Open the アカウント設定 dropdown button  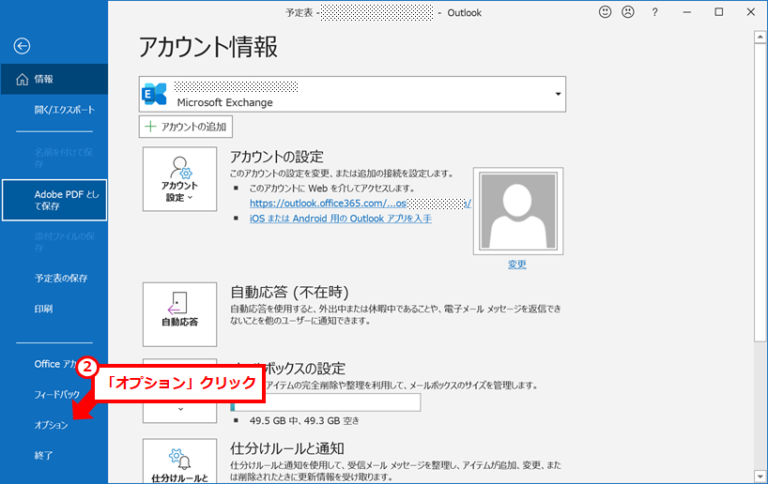coord(180,179)
